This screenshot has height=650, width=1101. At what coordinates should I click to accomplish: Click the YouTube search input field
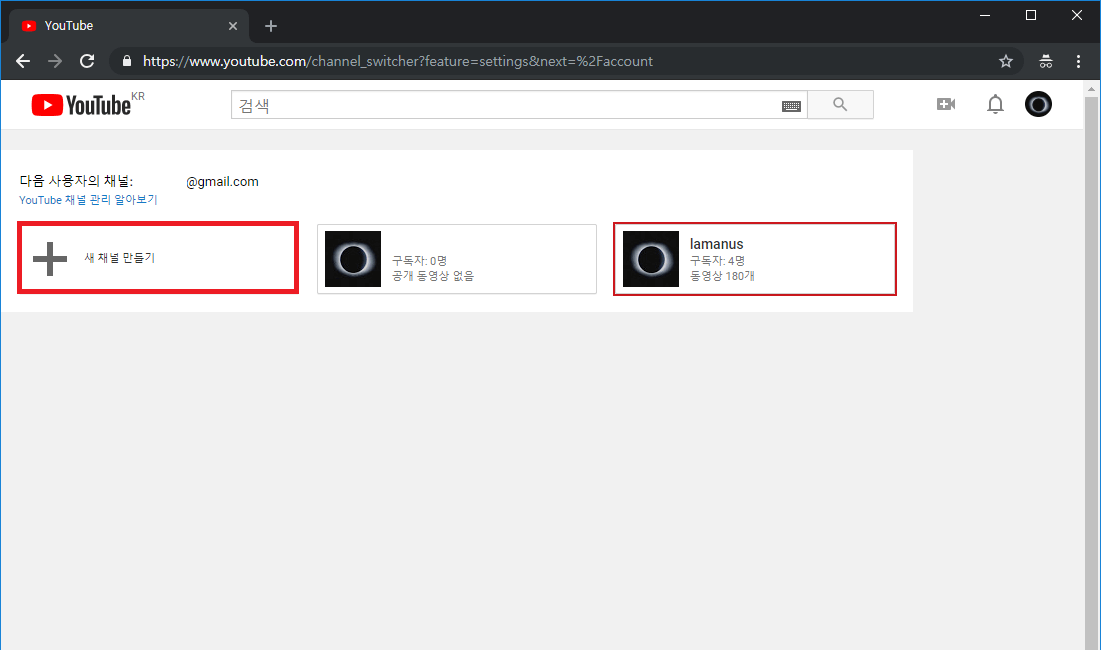(505, 105)
